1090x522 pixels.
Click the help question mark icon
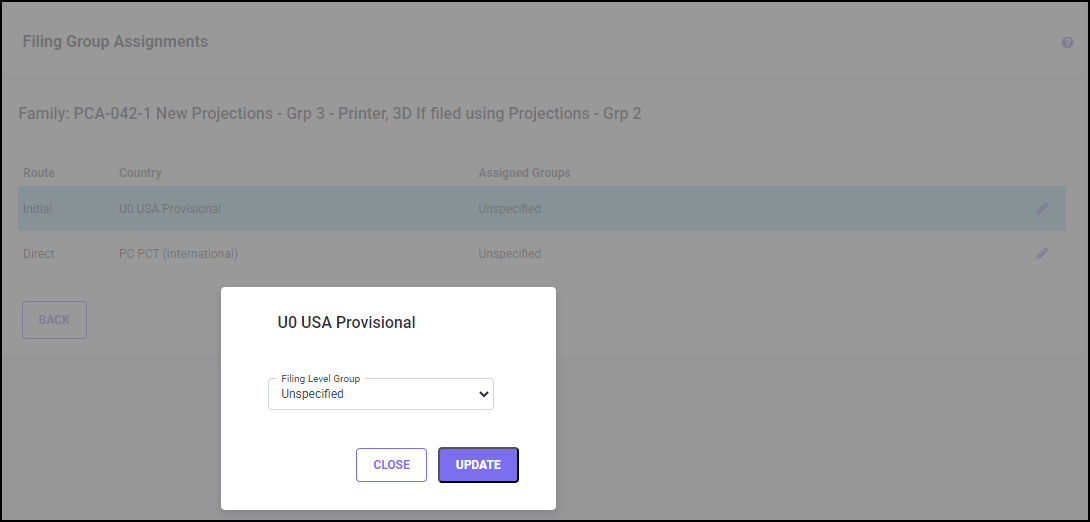1067,43
